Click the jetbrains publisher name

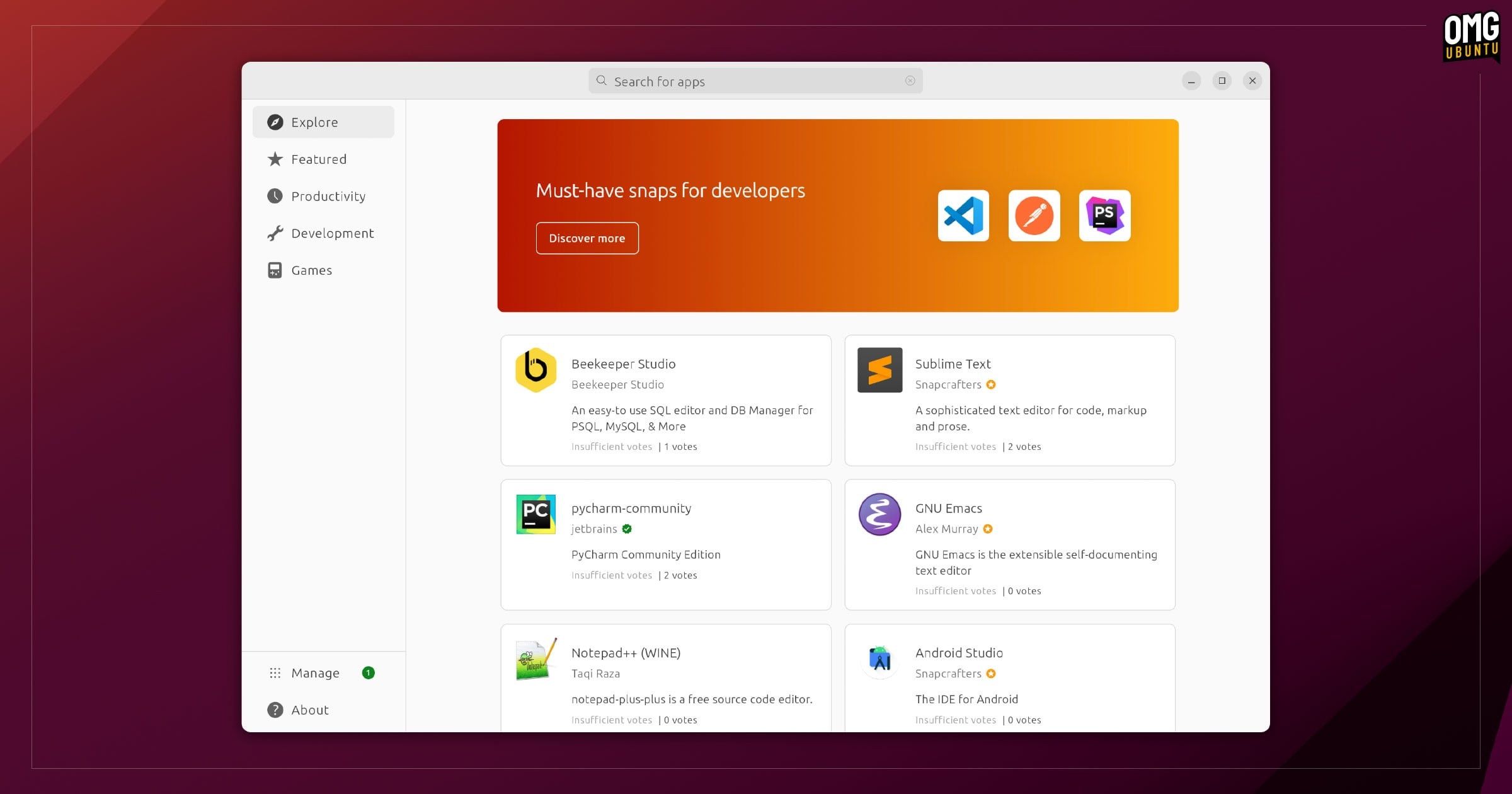tap(594, 529)
